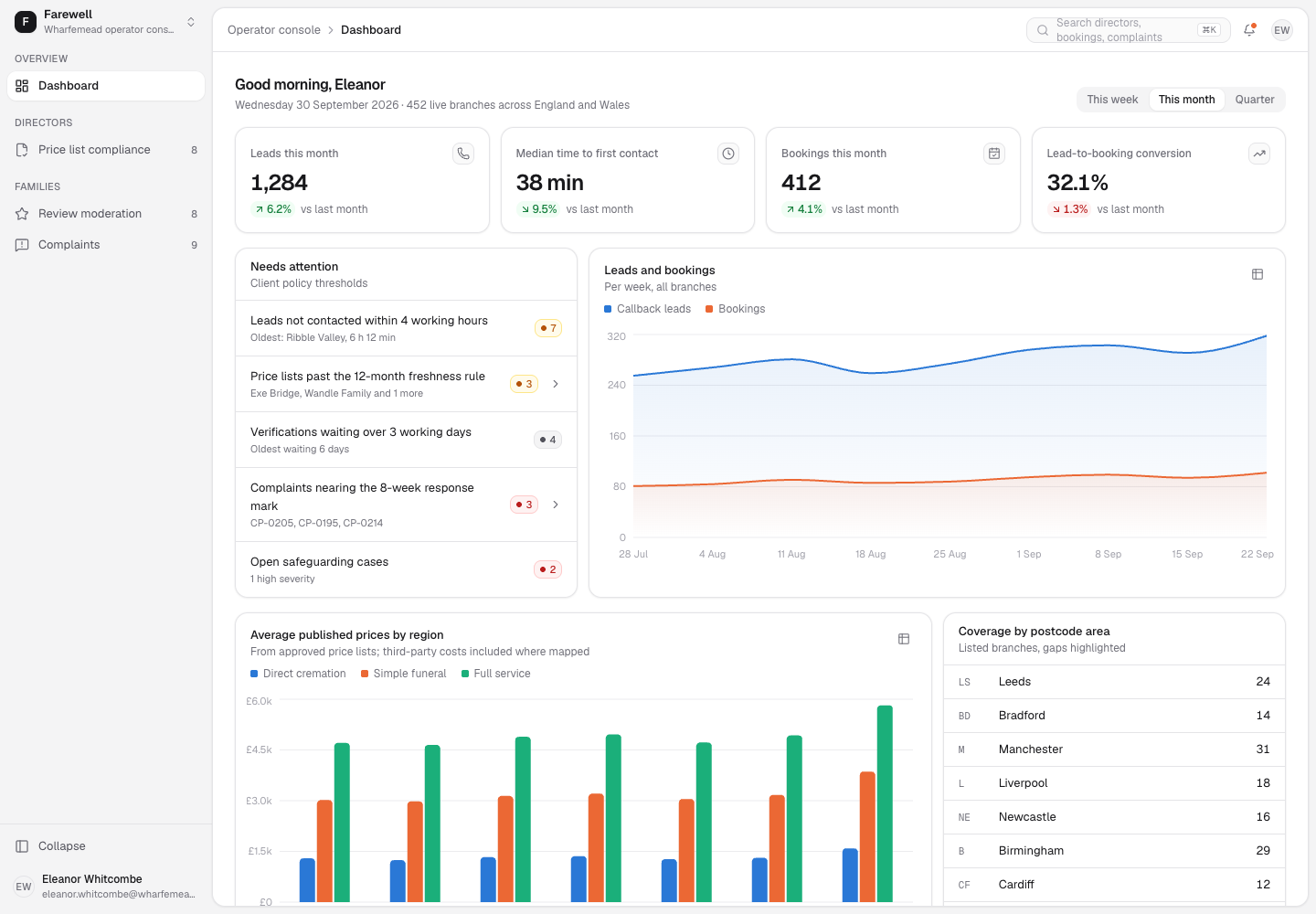Click the verifications badge showing 4
This screenshot has width=1316, height=914.
click(x=547, y=440)
